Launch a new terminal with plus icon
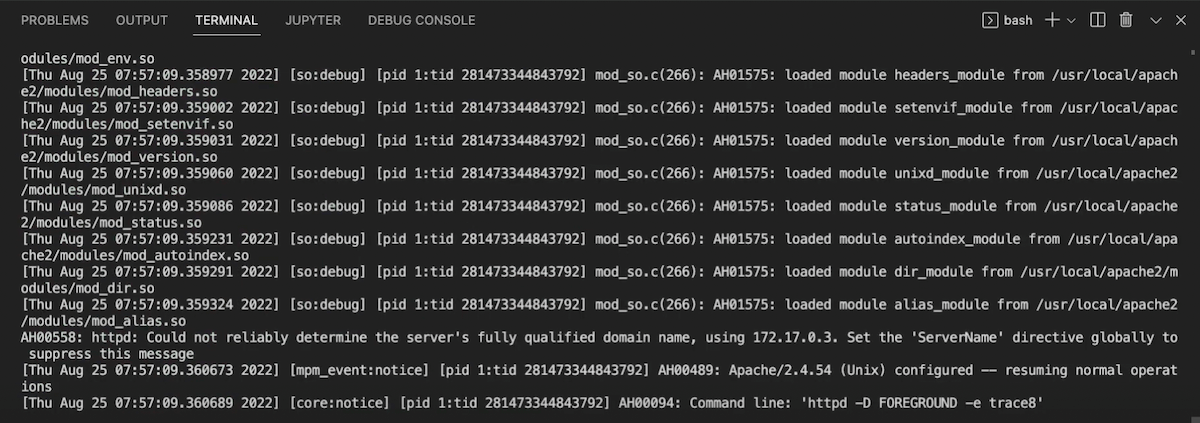The width and height of the screenshot is (1200, 423). (1052, 20)
